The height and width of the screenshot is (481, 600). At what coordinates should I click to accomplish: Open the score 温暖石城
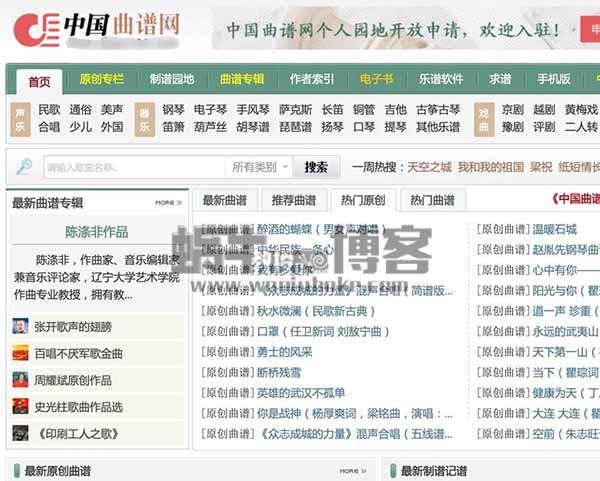pos(554,229)
